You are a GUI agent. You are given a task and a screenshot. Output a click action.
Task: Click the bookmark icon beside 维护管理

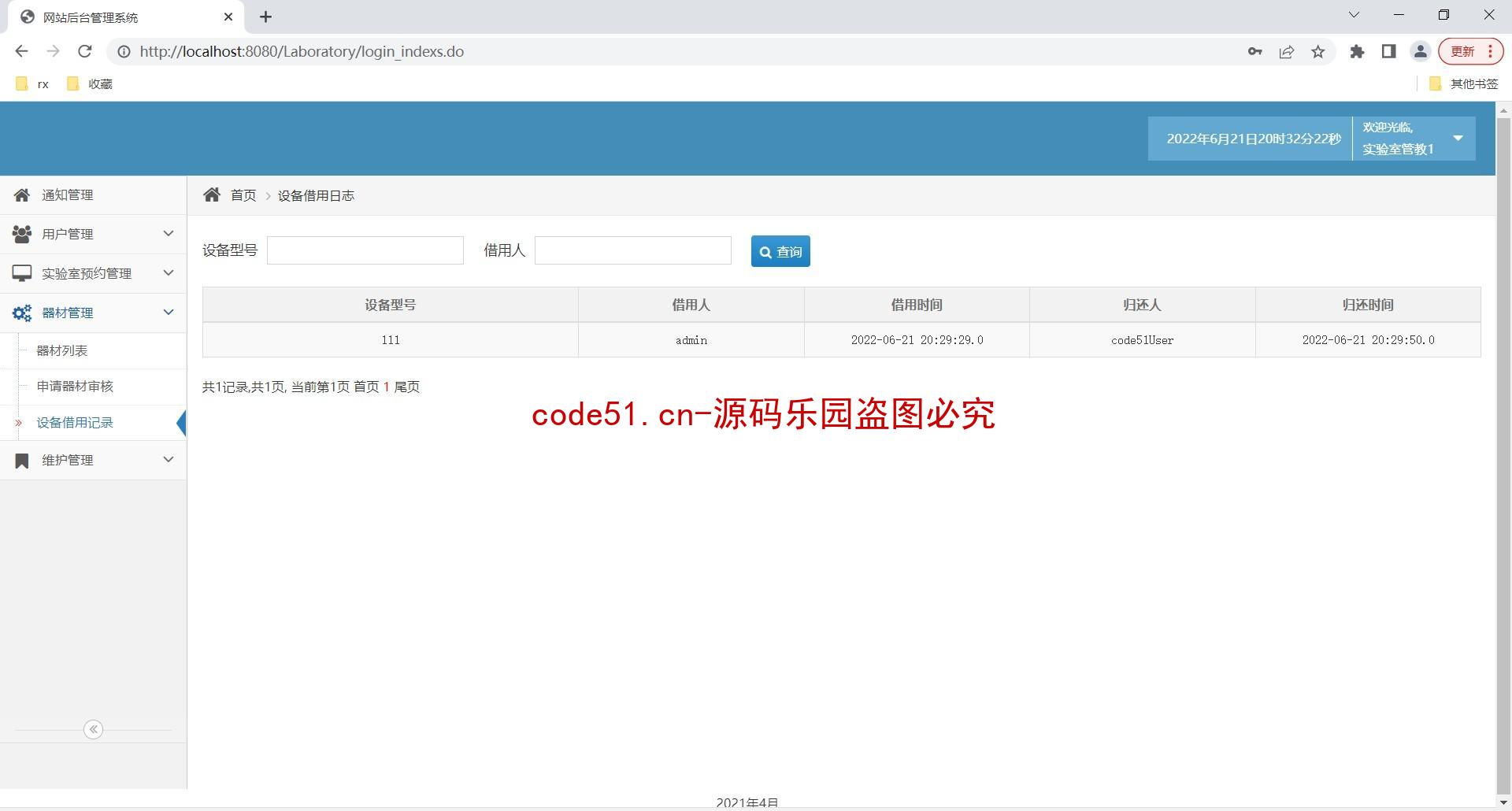coord(22,461)
